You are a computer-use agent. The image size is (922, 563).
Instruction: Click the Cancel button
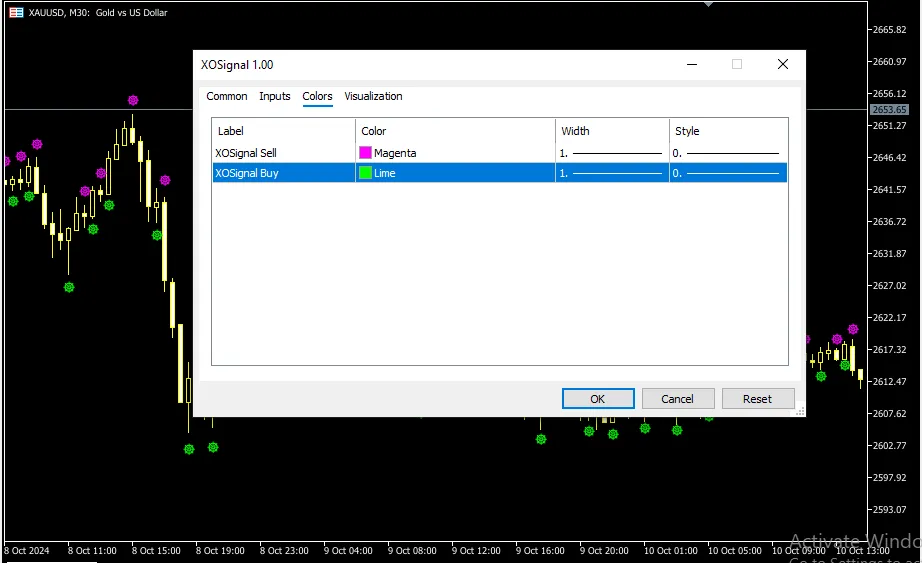(678, 399)
